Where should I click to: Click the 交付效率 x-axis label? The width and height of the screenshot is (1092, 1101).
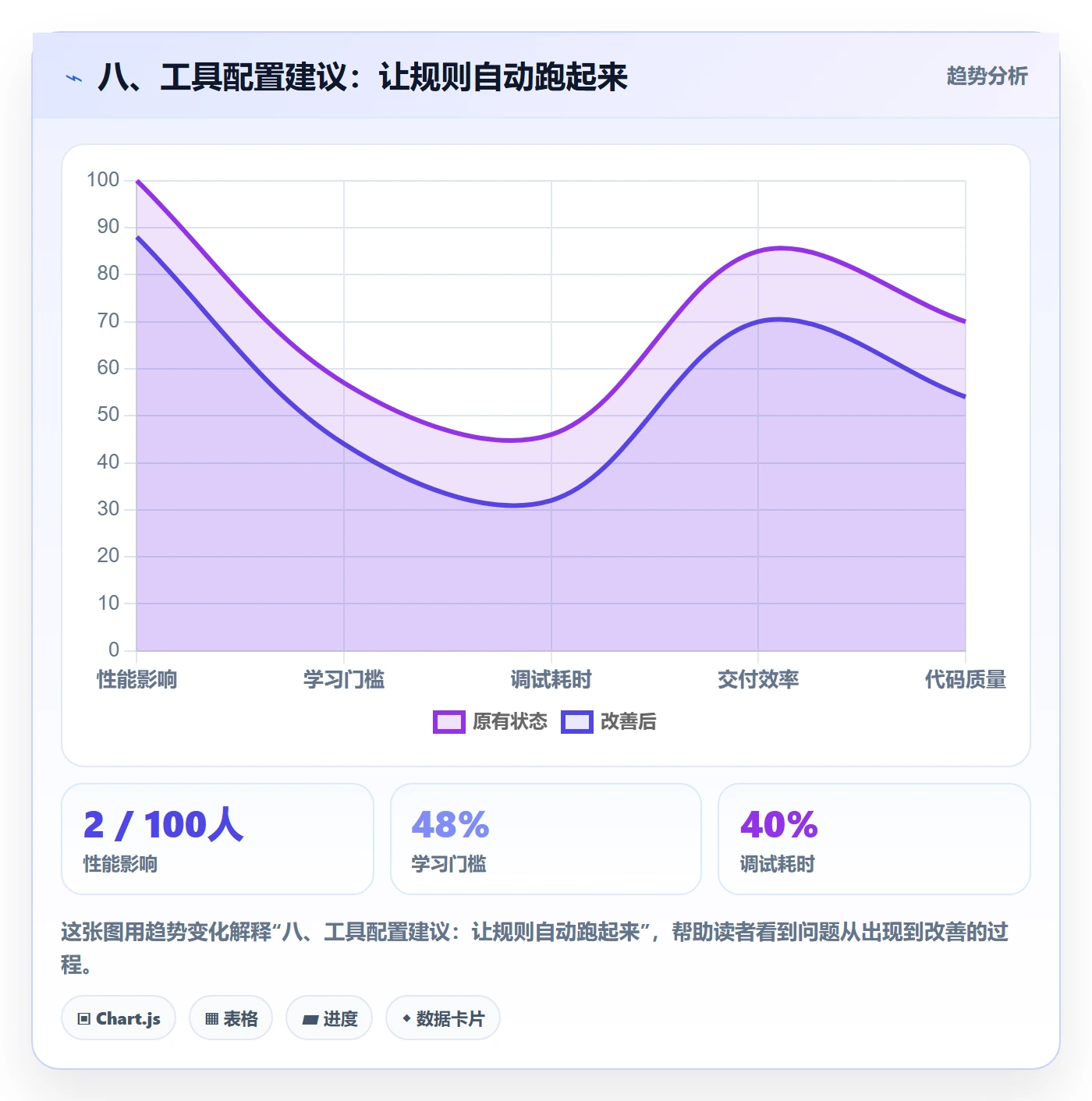[758, 679]
